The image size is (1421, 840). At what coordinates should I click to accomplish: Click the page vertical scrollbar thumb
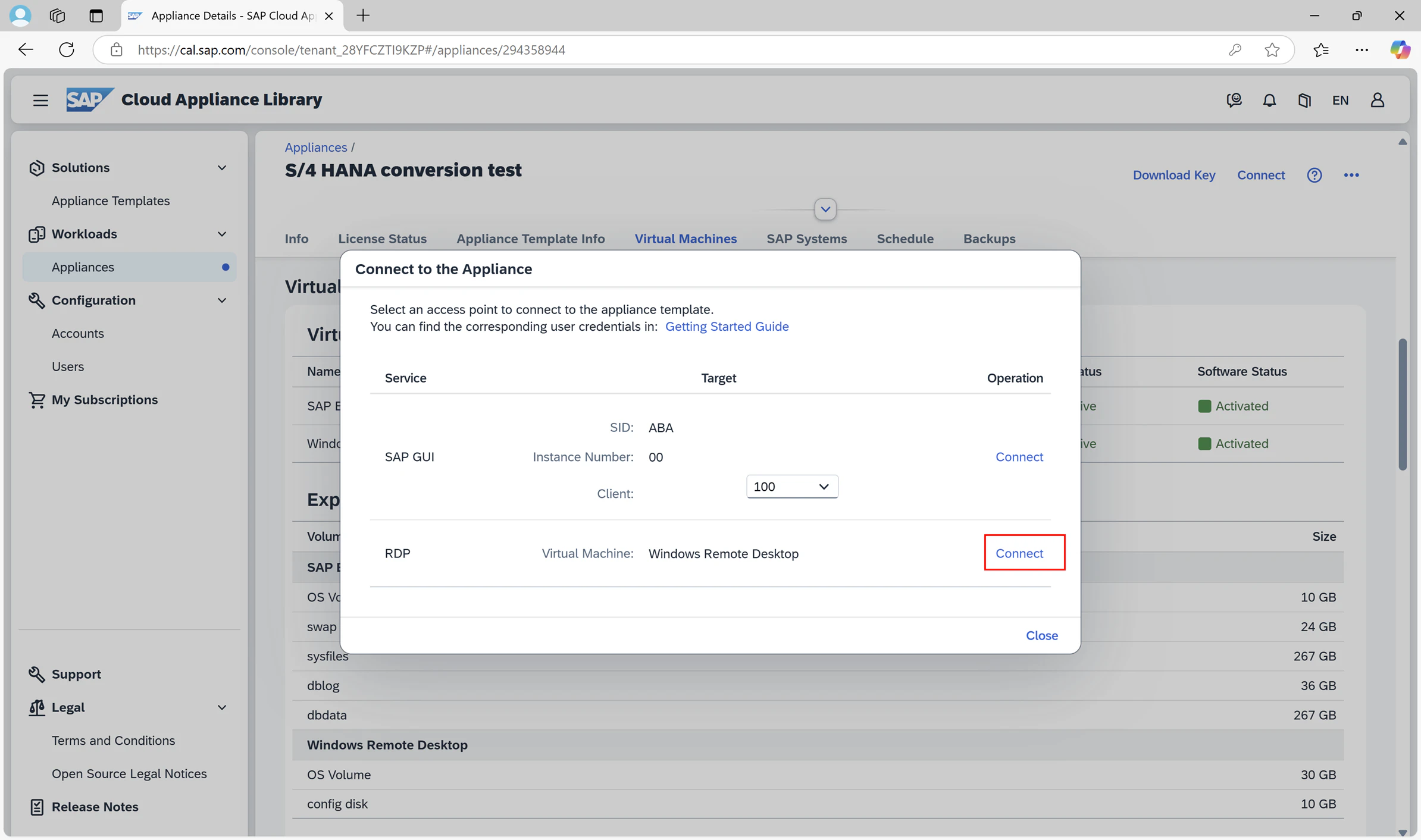pos(1403,405)
